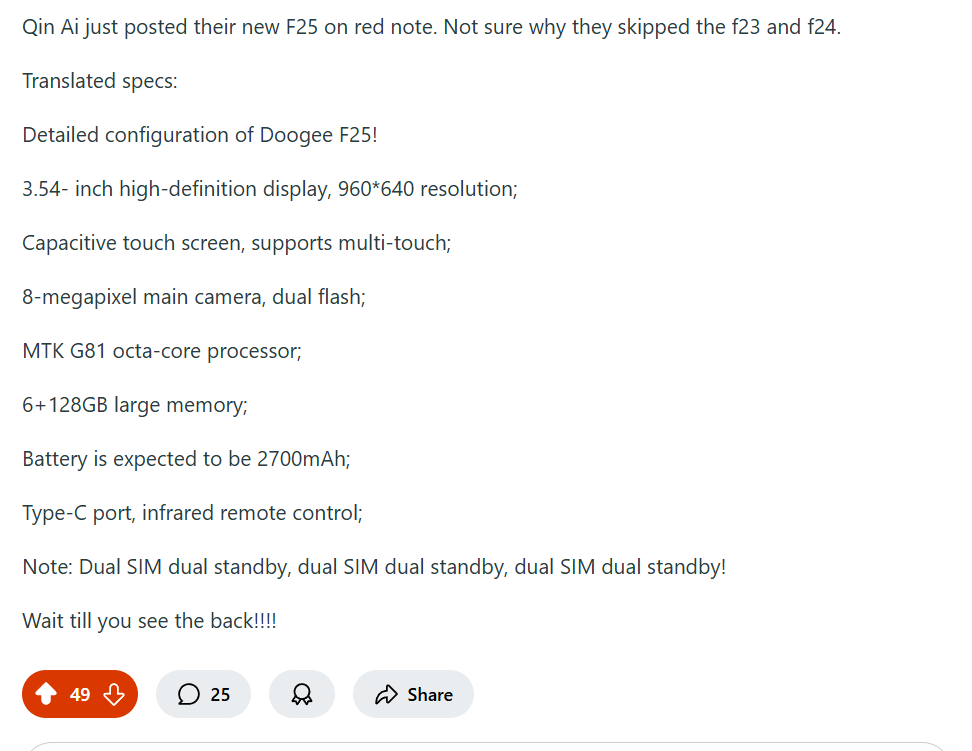
Task: Click the MTK G81 processor line
Action: point(162,351)
